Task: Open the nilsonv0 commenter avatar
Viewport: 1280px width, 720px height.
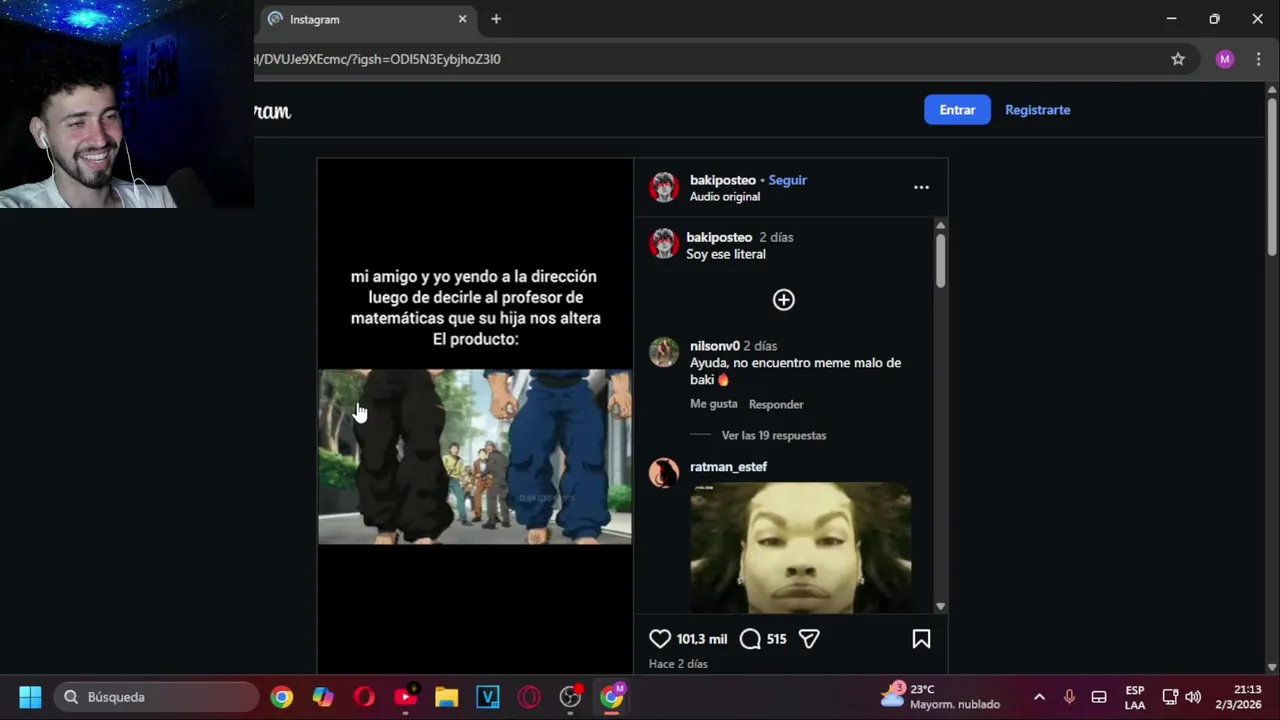Action: coord(664,352)
